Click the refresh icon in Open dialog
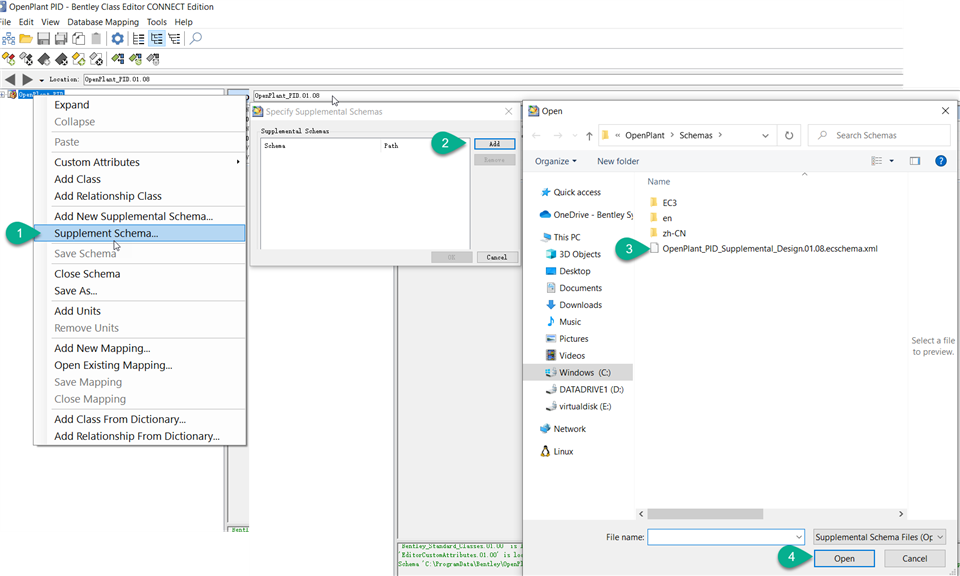The height and width of the screenshot is (576, 960). pos(790,135)
